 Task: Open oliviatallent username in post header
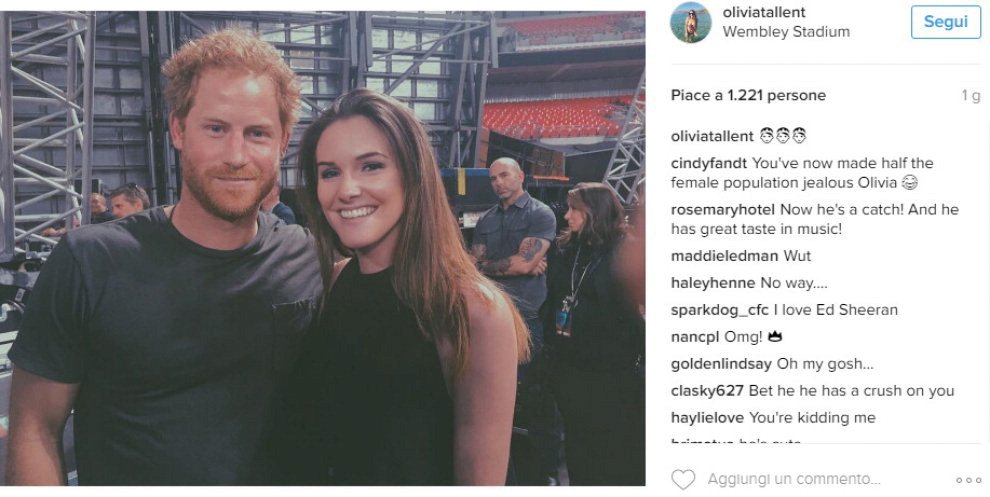[x=764, y=12]
